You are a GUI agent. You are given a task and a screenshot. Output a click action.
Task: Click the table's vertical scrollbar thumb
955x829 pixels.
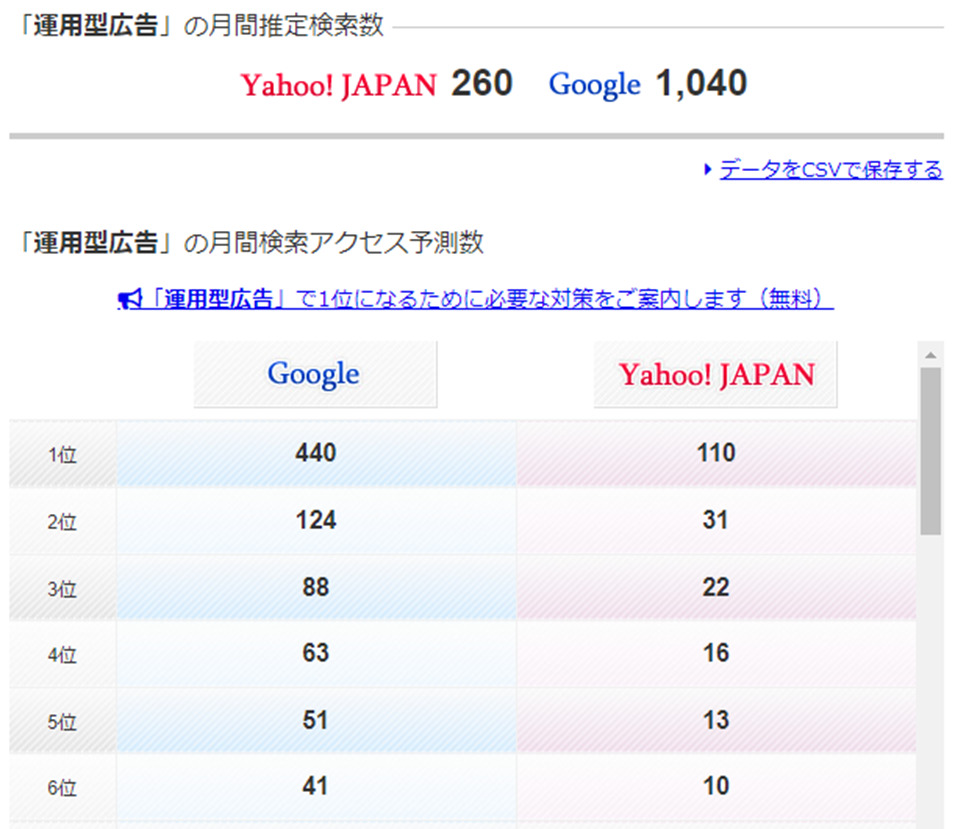pyautogui.click(x=930, y=451)
